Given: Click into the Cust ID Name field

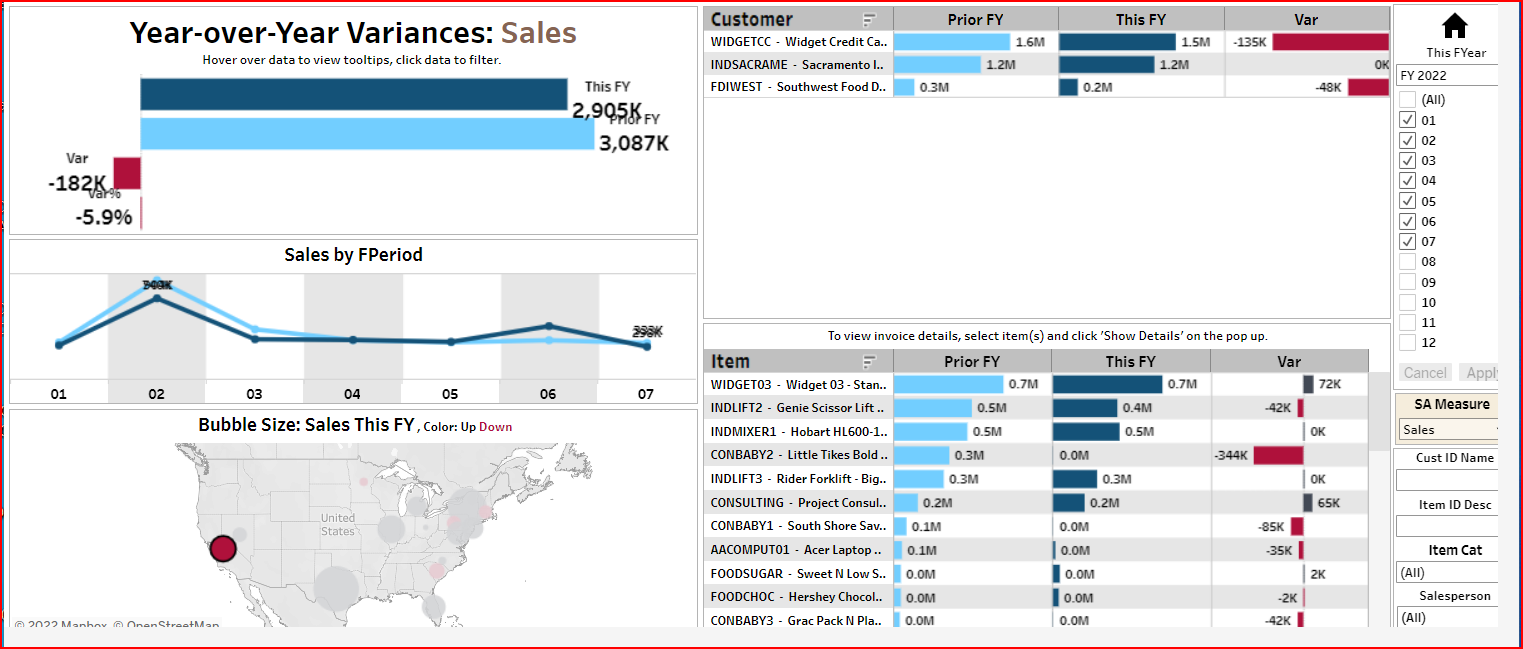Looking at the screenshot, I should click(x=1447, y=480).
